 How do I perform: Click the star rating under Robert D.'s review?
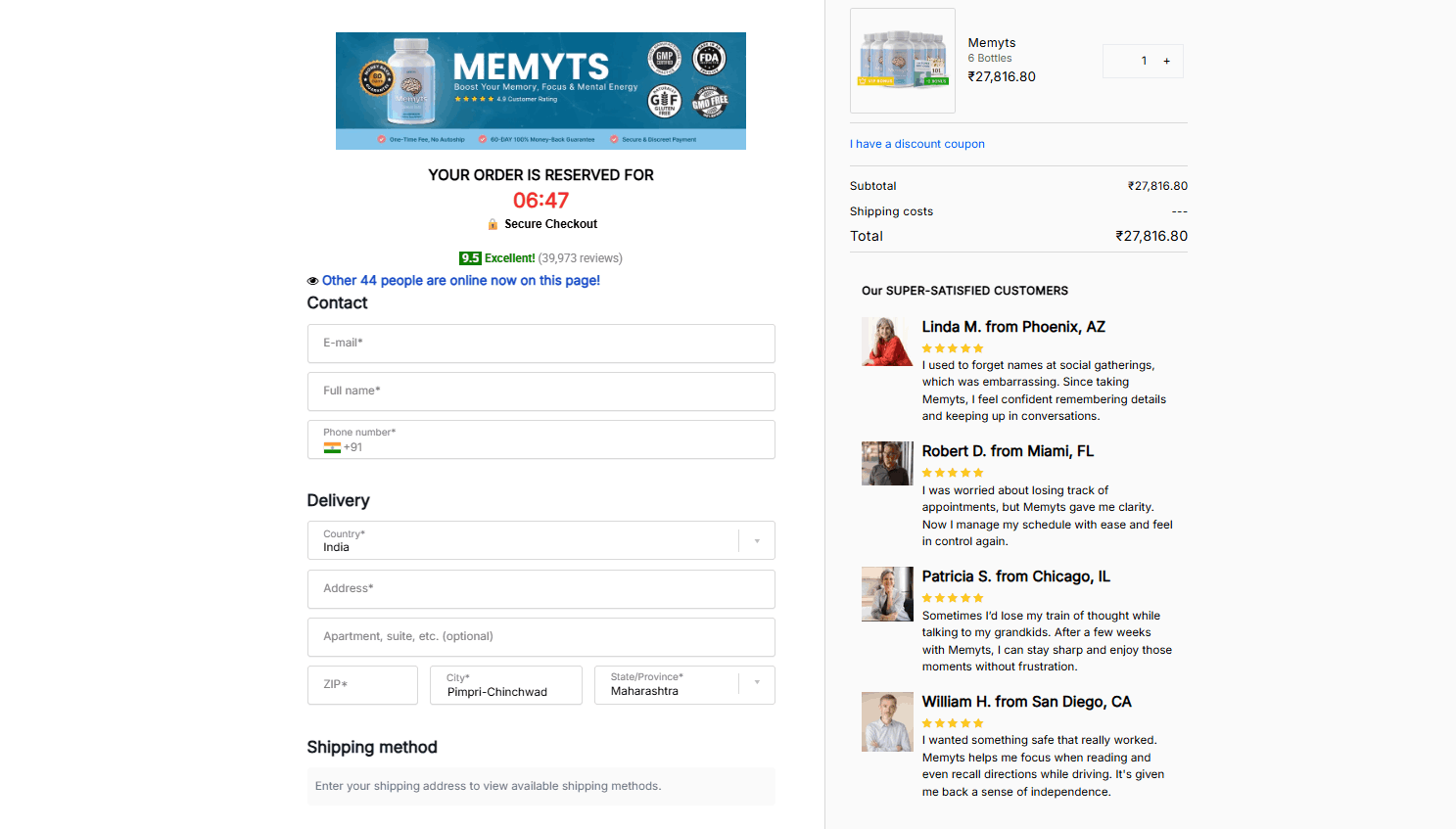coord(952,472)
